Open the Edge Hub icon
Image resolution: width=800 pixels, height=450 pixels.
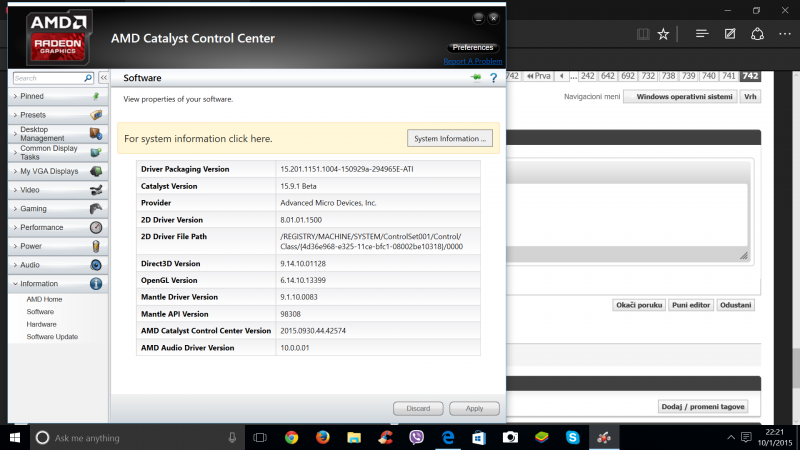tap(702, 34)
